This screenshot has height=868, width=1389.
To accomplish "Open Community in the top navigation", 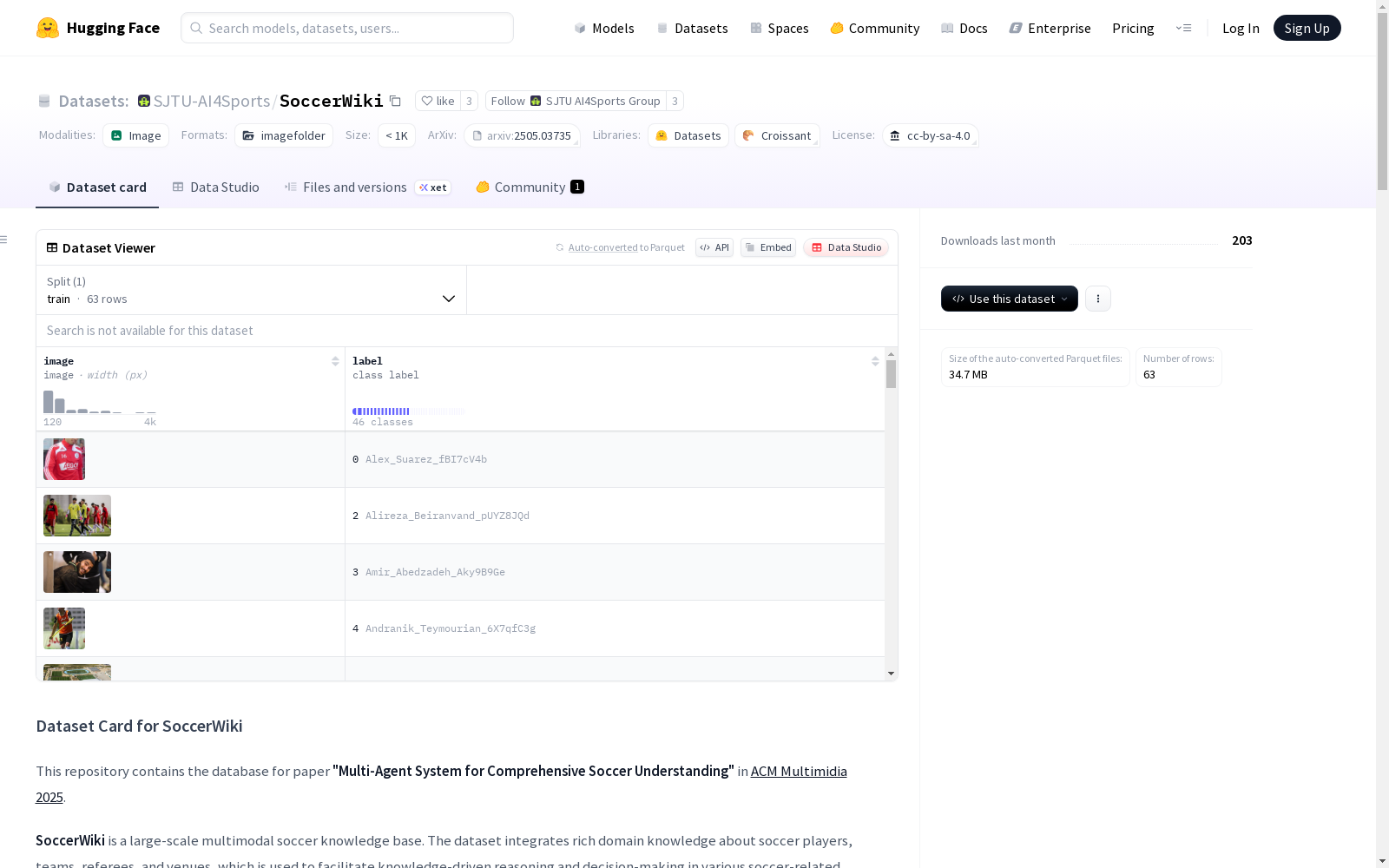I will pos(875,28).
